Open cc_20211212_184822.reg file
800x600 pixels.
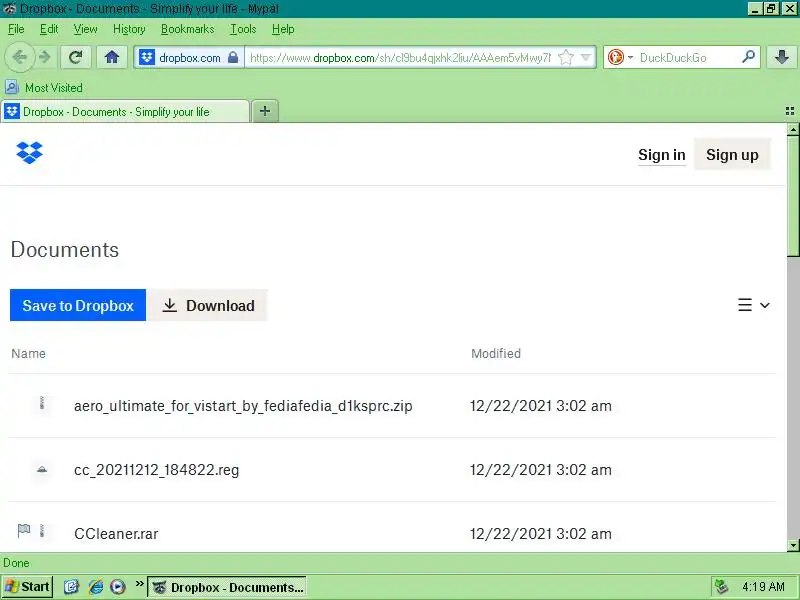coord(156,470)
